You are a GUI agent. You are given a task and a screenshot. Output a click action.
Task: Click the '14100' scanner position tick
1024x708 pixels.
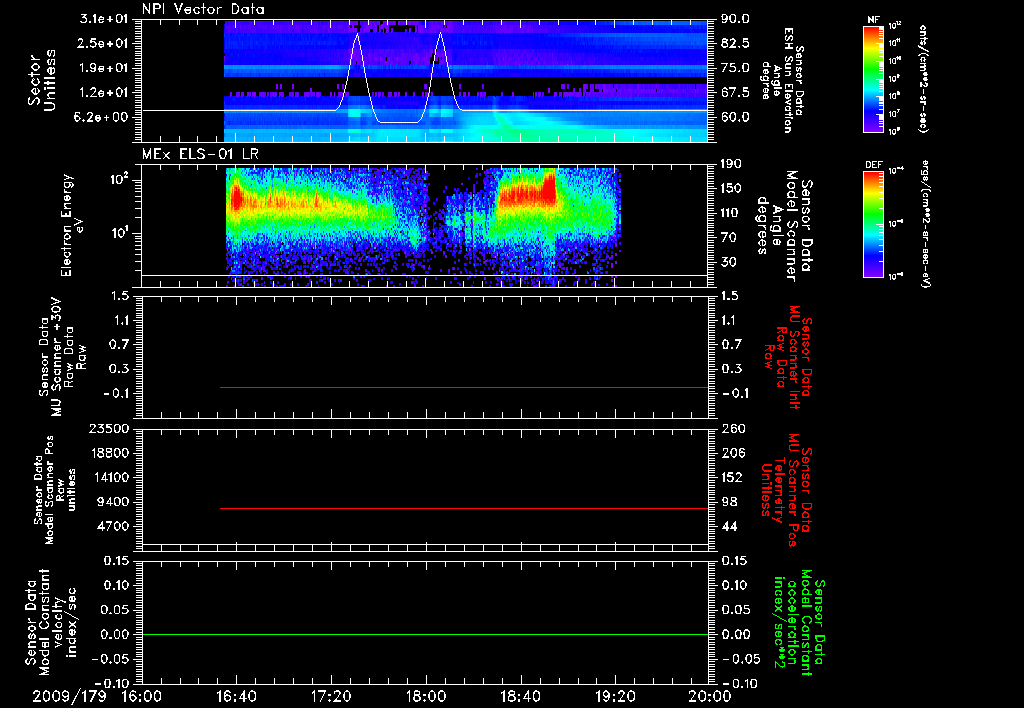tap(109, 477)
